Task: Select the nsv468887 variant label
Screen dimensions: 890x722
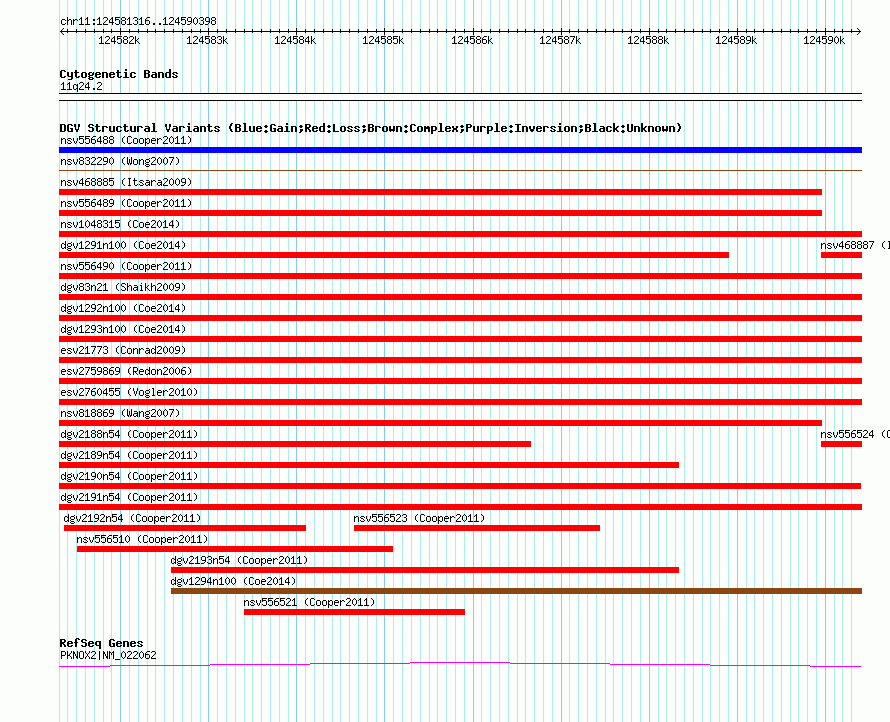Action: 855,245
